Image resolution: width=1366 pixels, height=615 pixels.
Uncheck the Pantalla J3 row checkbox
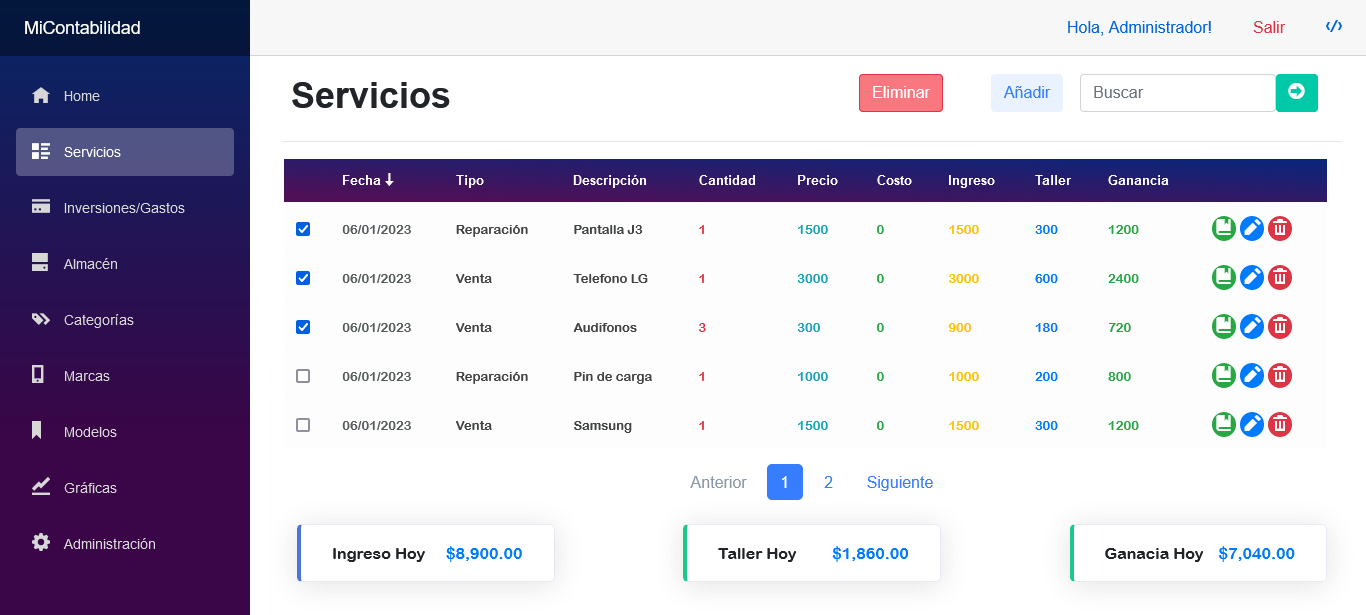303,229
